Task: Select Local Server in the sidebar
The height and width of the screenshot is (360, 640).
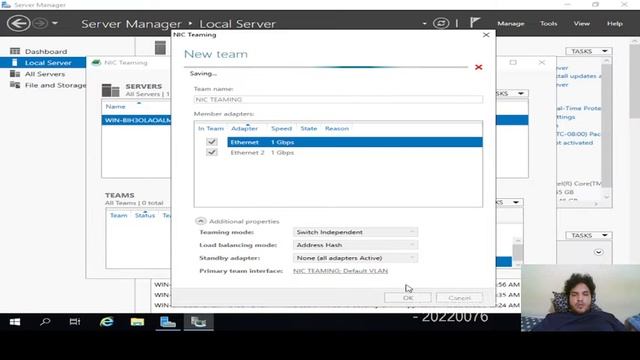Action: 43,62
